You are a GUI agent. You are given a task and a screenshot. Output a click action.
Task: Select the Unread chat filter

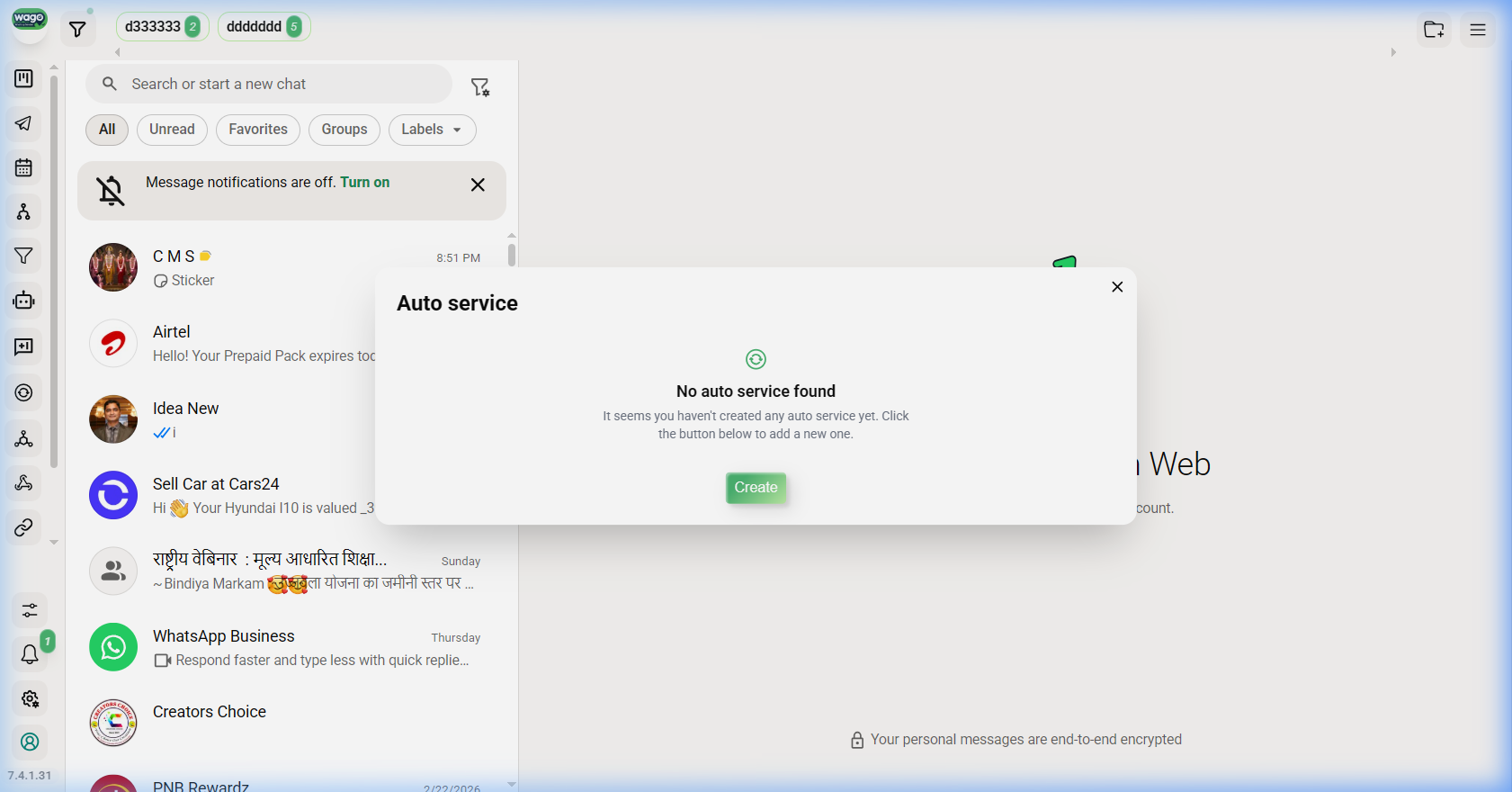(172, 130)
